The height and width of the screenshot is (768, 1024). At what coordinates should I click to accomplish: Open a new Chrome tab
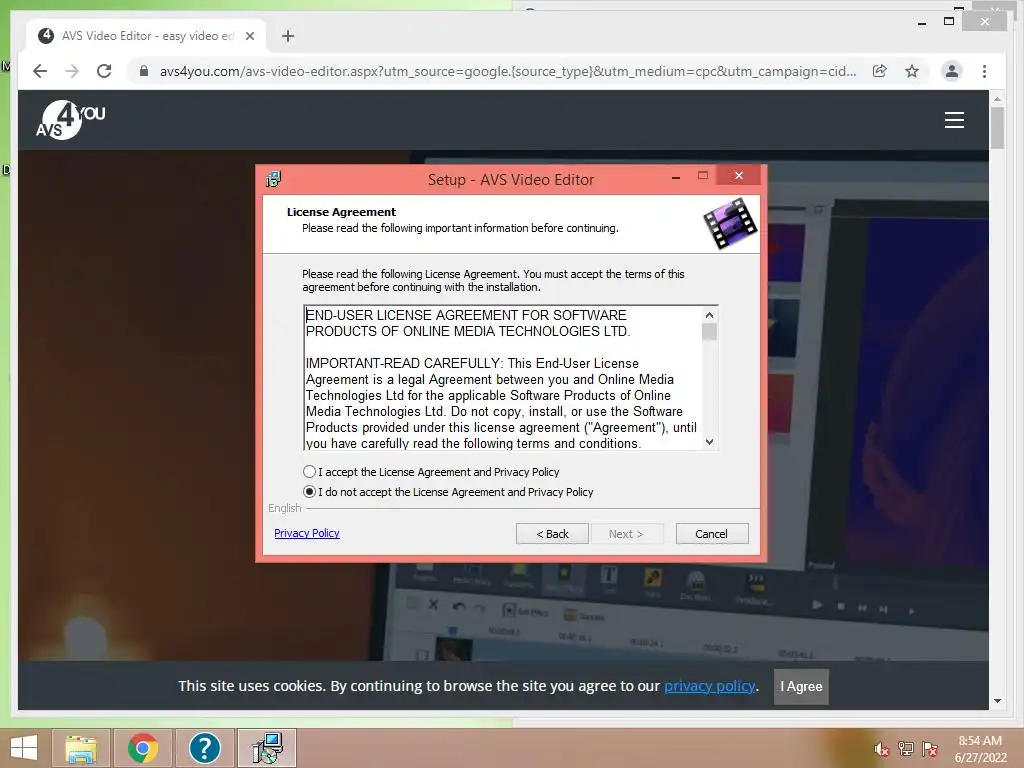tap(288, 36)
